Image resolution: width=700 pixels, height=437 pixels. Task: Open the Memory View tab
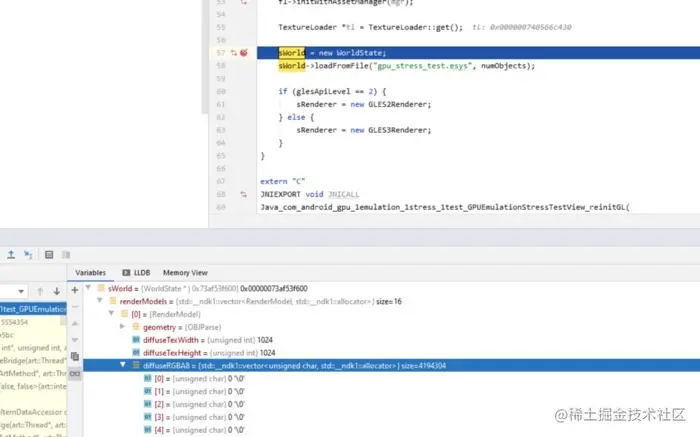click(185, 273)
